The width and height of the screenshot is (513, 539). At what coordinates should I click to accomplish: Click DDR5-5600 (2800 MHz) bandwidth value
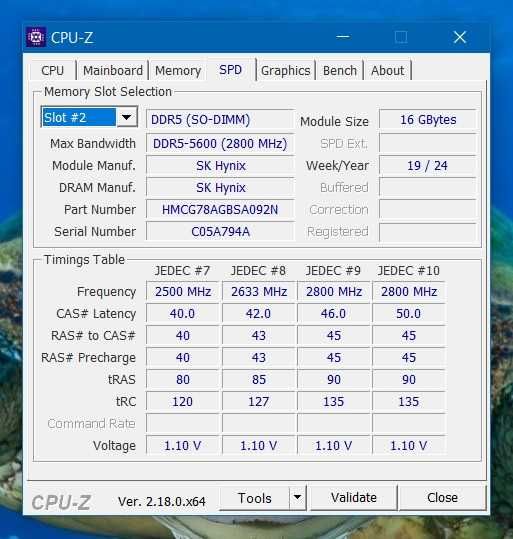pyautogui.click(x=220, y=143)
